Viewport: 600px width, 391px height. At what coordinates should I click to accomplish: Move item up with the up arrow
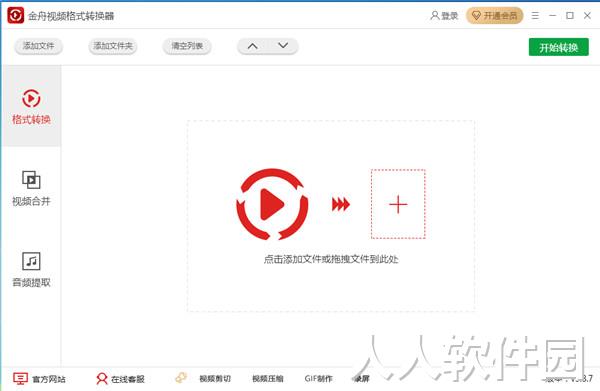point(253,46)
